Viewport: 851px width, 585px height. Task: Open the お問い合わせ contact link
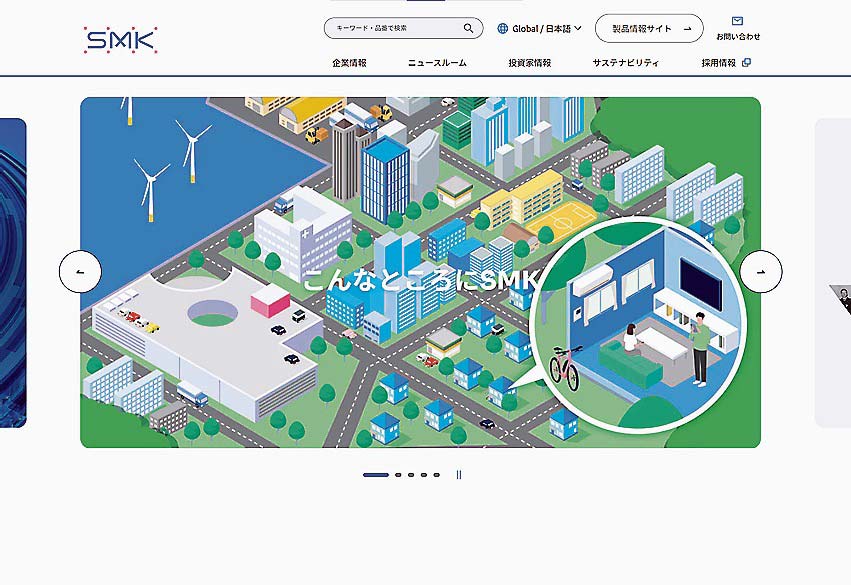pos(738,29)
